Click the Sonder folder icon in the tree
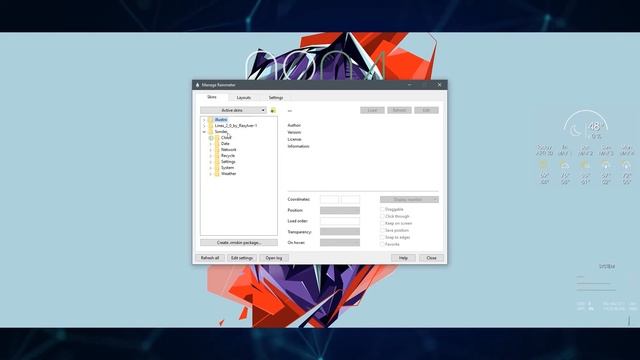Image resolution: width=640 pixels, height=360 pixels. [211, 132]
